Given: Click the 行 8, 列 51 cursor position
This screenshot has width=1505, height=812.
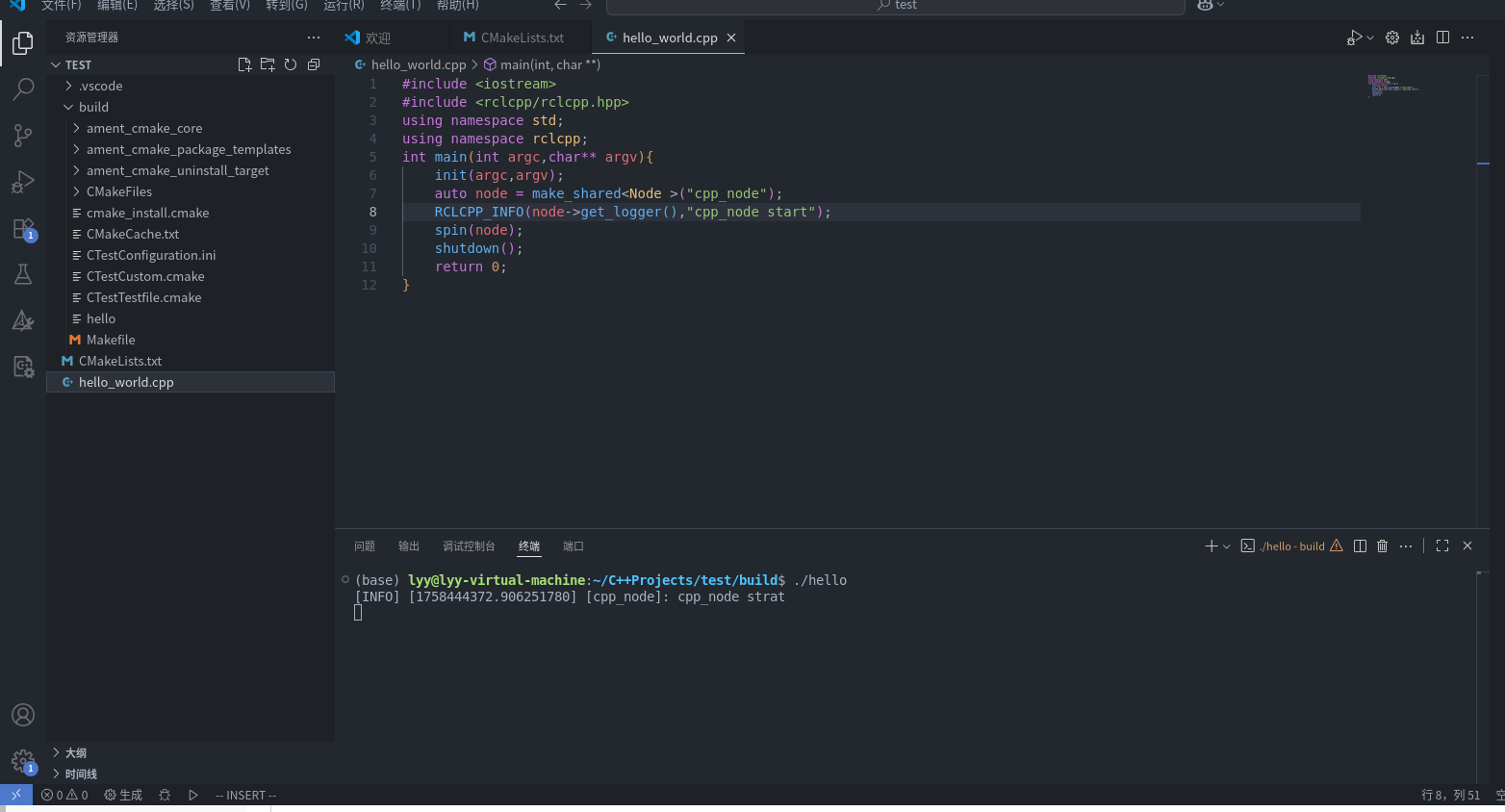Looking at the screenshot, I should click(x=1451, y=795).
